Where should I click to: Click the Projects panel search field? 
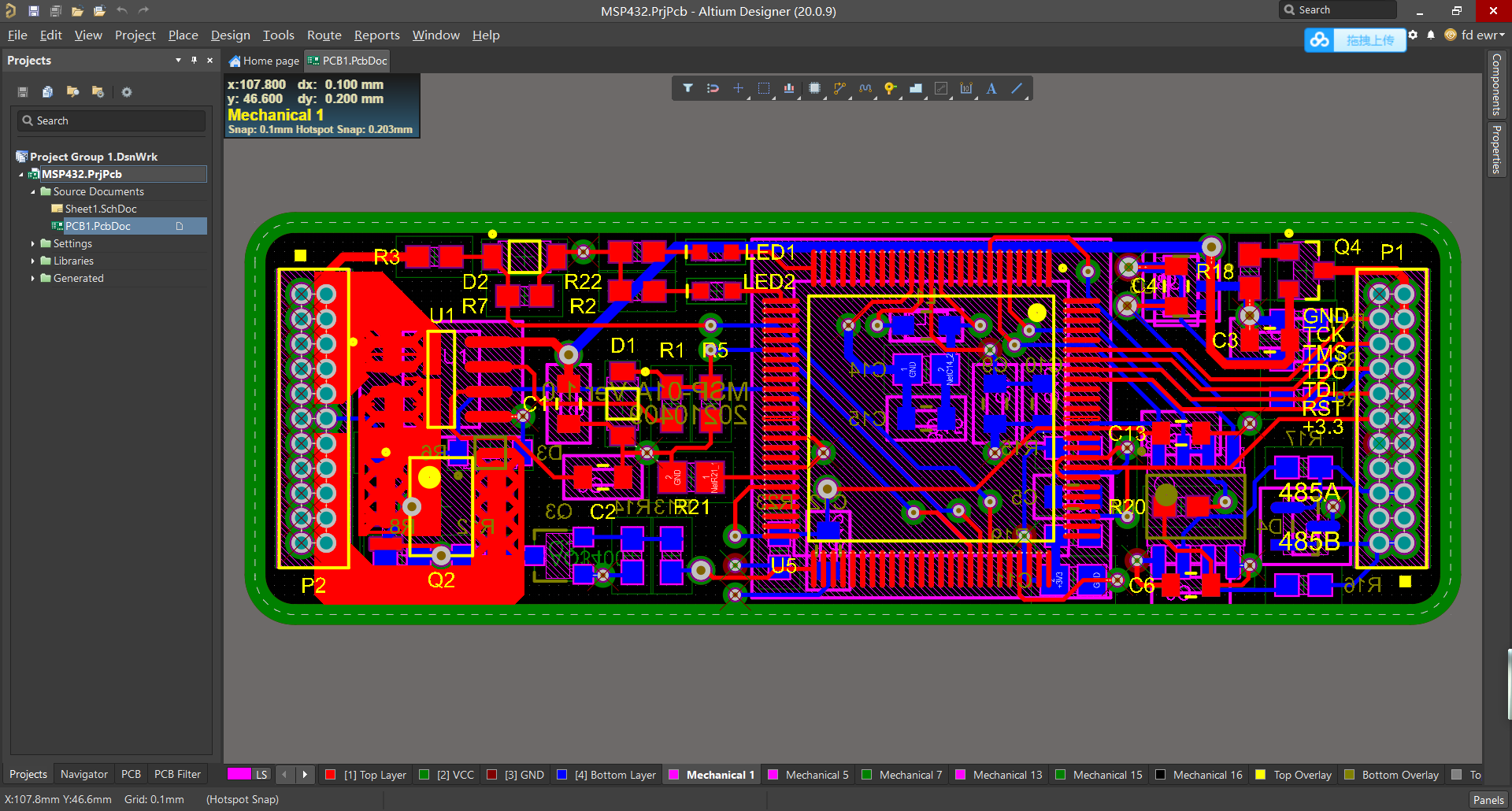pos(112,120)
